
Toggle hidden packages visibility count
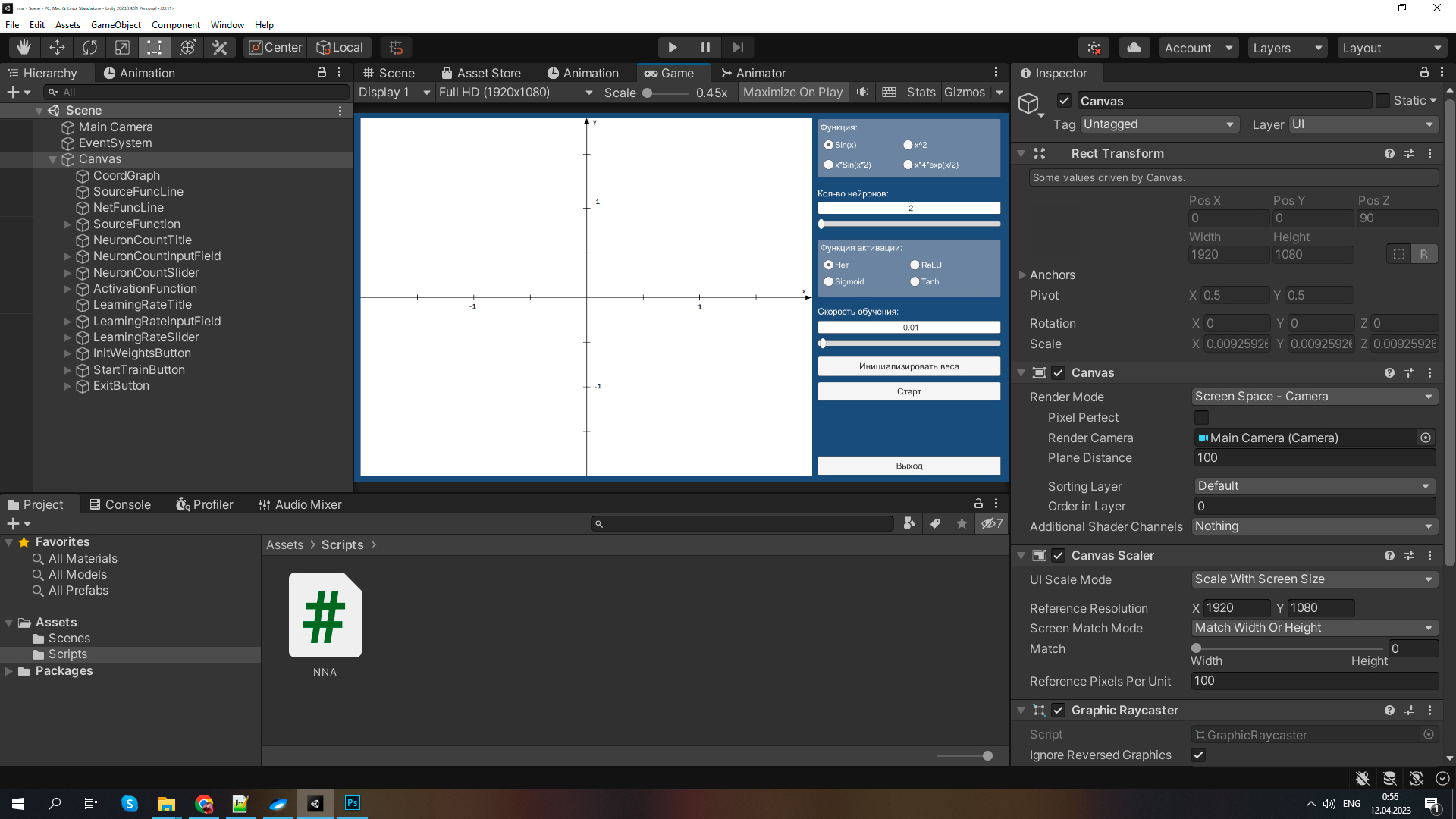point(992,523)
